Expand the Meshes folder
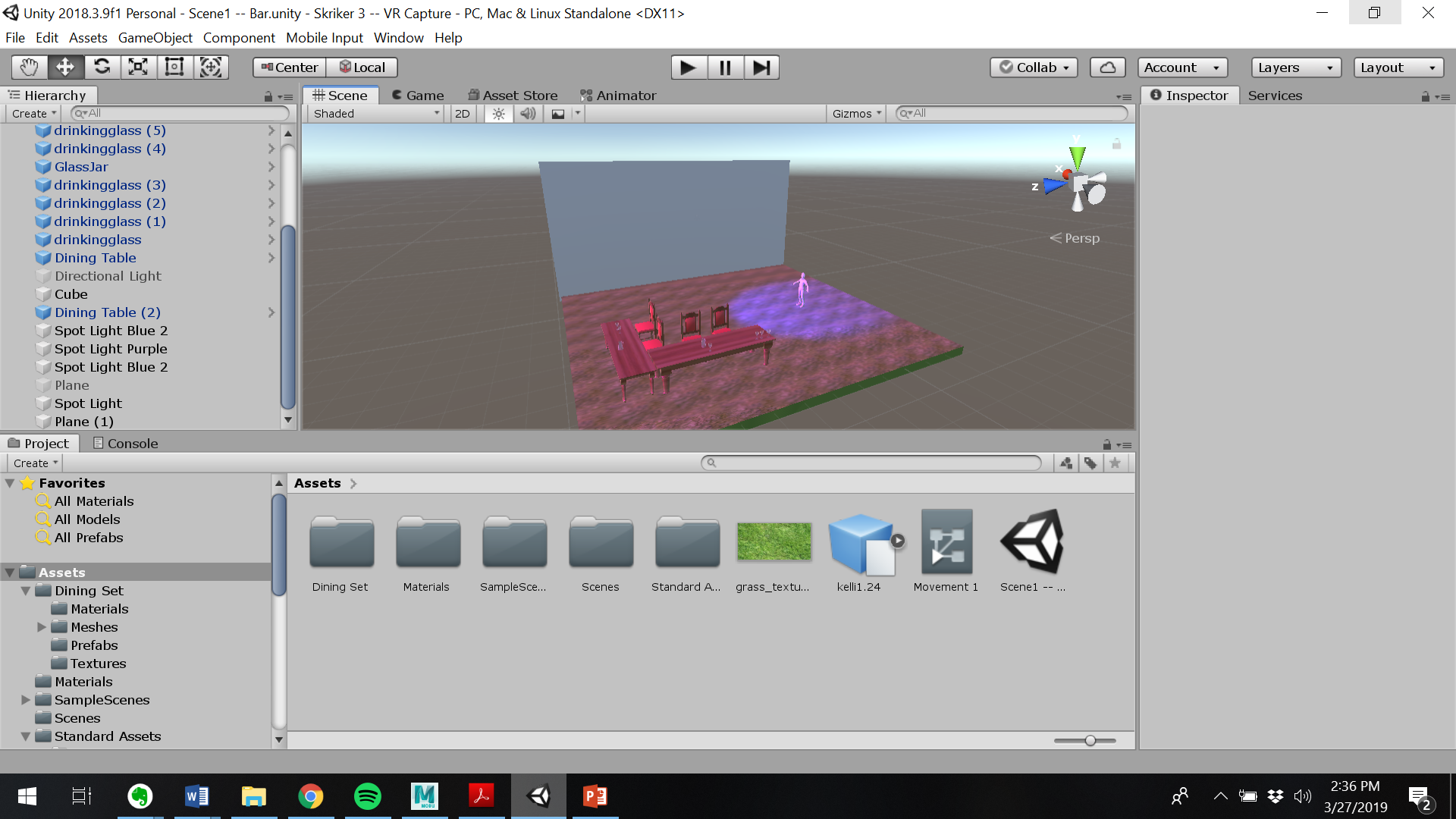This screenshot has width=1456, height=819. [42, 627]
